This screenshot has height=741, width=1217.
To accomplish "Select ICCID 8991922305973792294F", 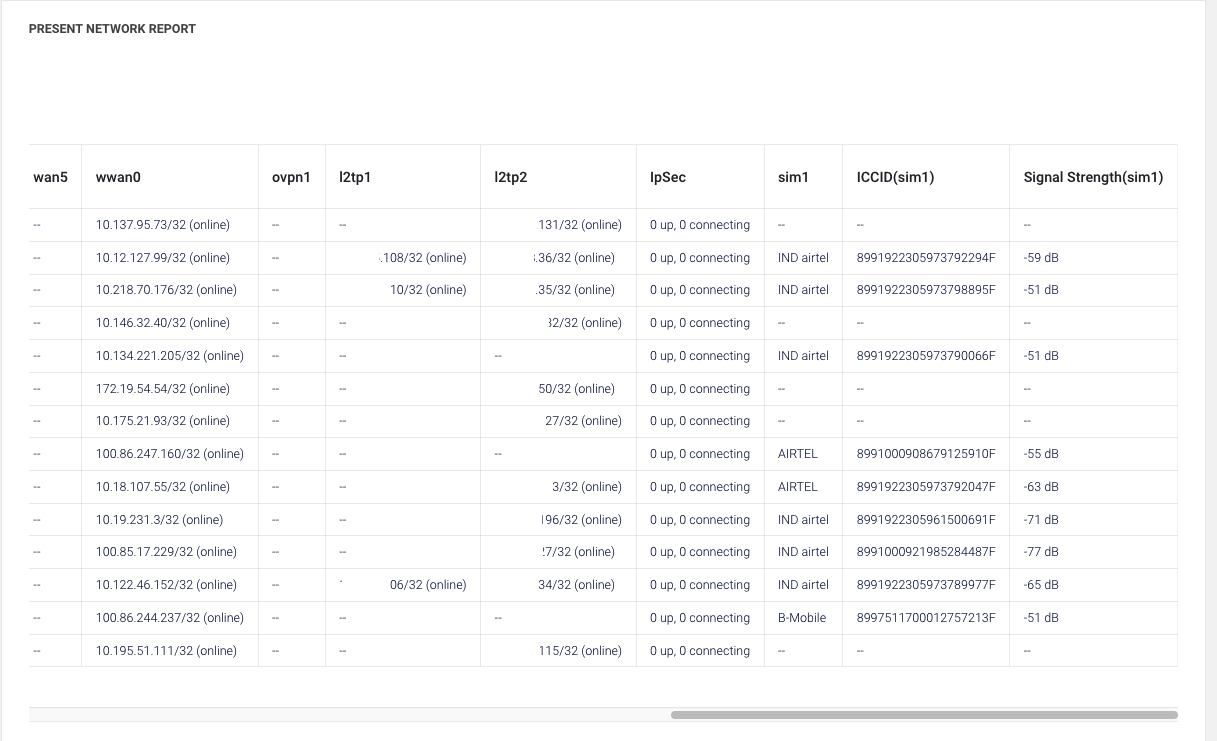I will (x=926, y=258).
